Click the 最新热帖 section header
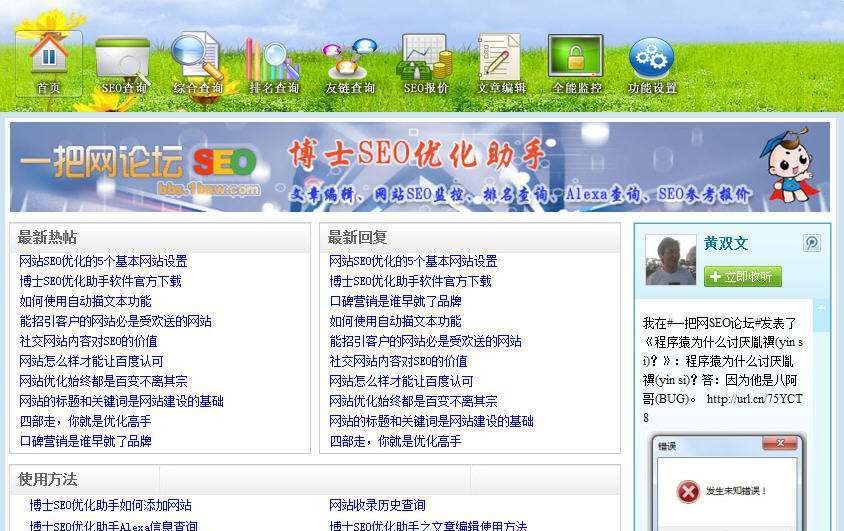Image resolution: width=844 pixels, height=531 pixels. click(160, 238)
